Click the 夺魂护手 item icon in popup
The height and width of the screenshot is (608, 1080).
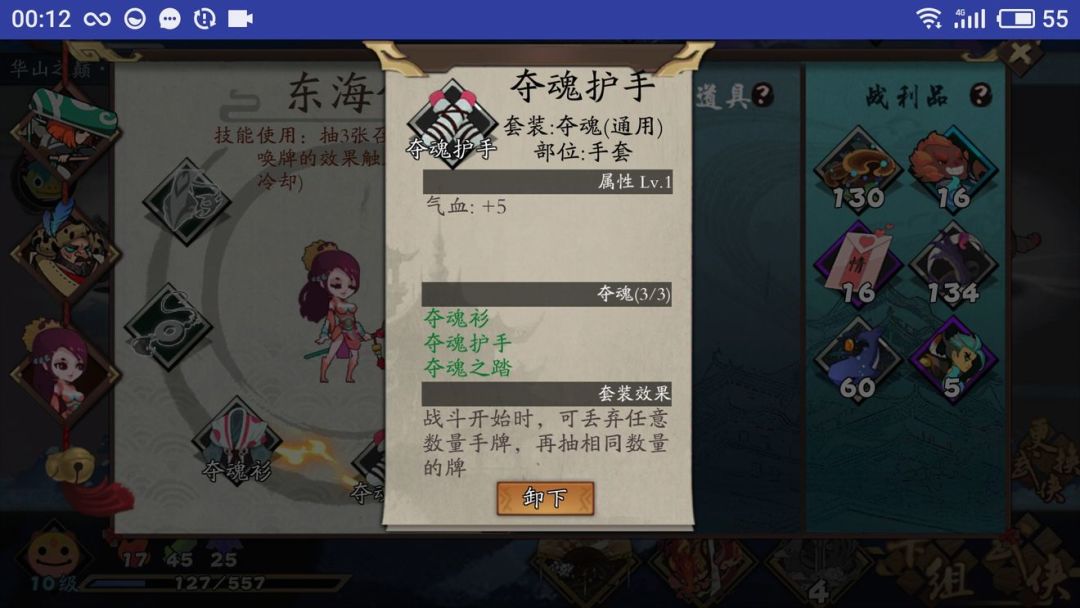pos(452,124)
